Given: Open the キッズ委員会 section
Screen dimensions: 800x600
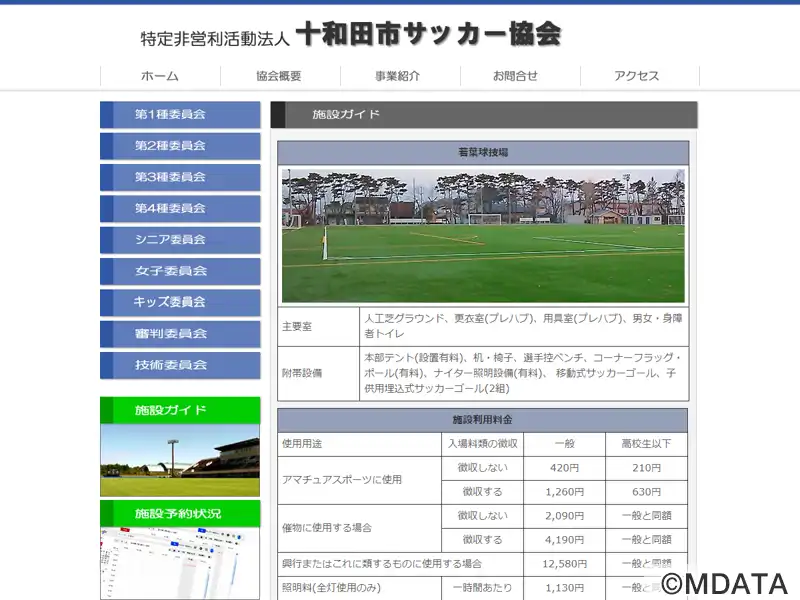Looking at the screenshot, I should (x=180, y=303).
